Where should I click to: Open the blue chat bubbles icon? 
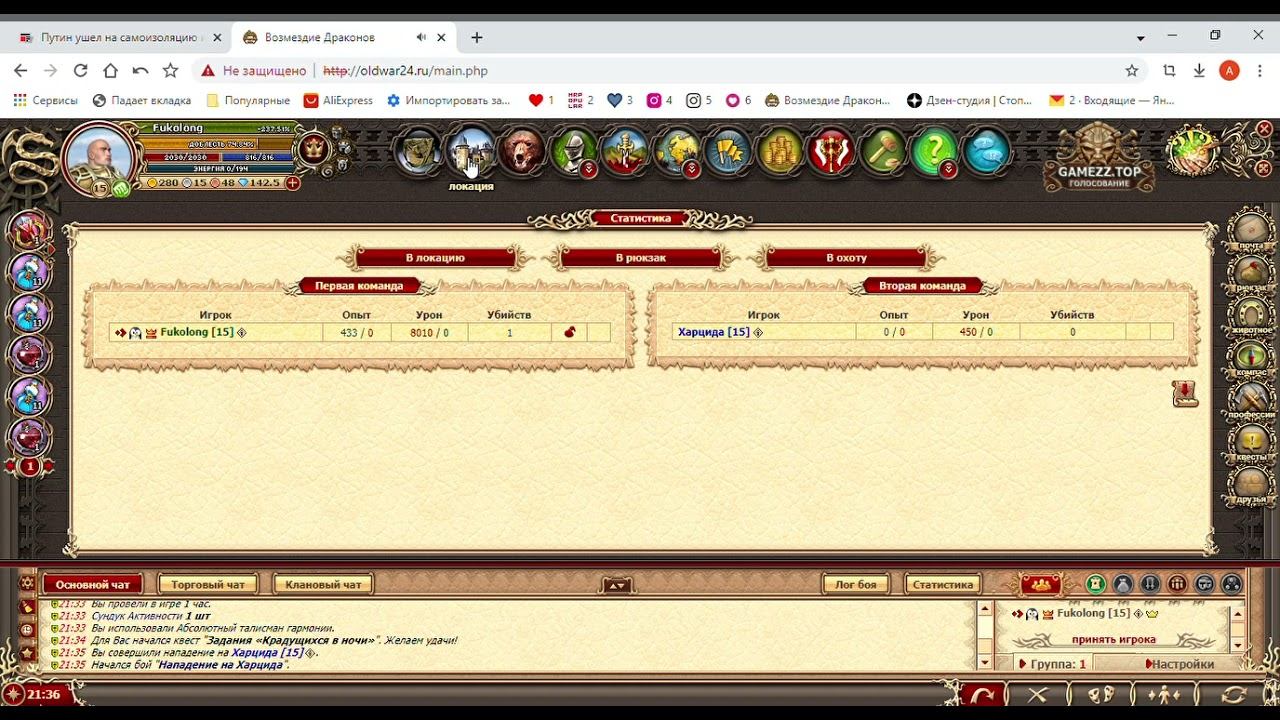[986, 152]
